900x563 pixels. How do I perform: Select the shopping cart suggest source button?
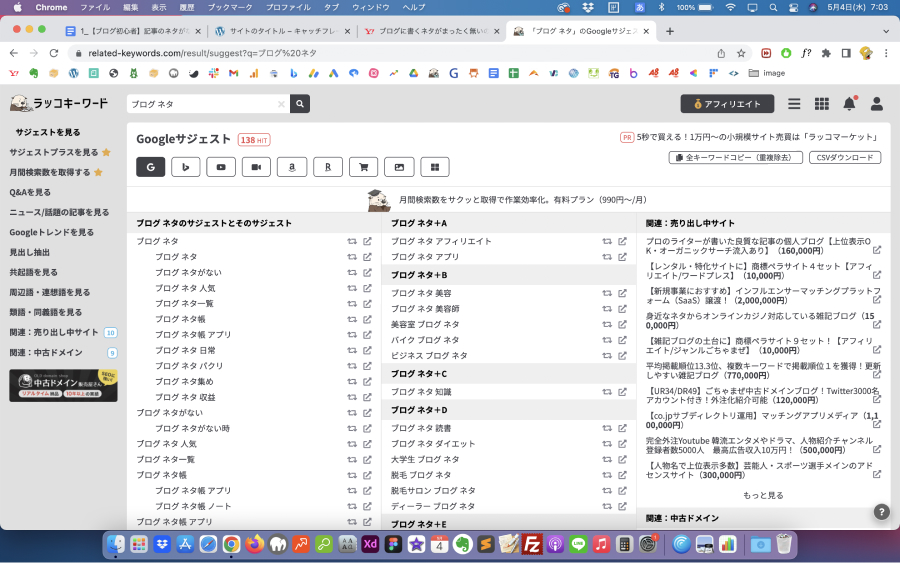363,167
